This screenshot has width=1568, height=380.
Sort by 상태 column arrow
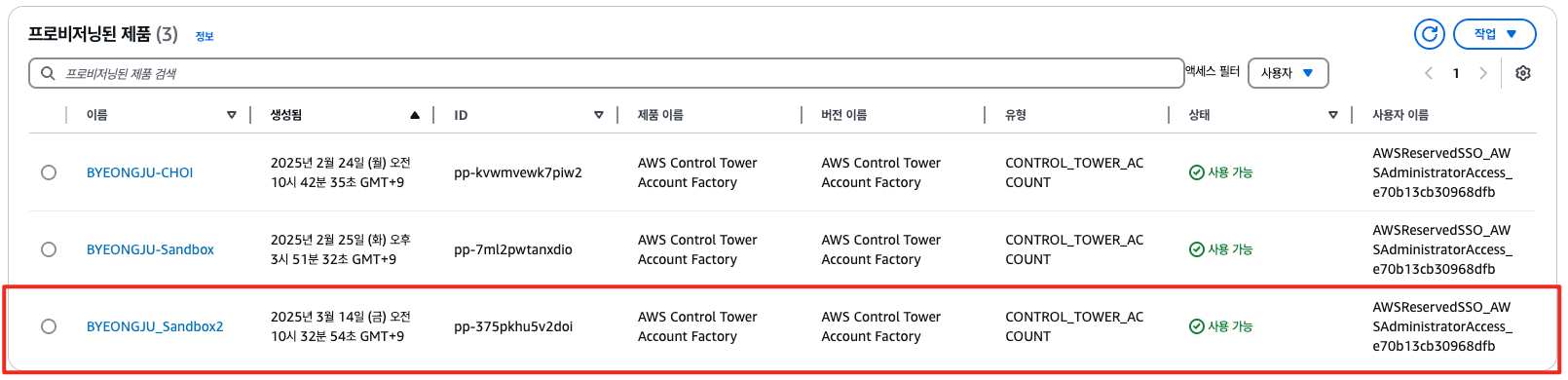(1333, 115)
